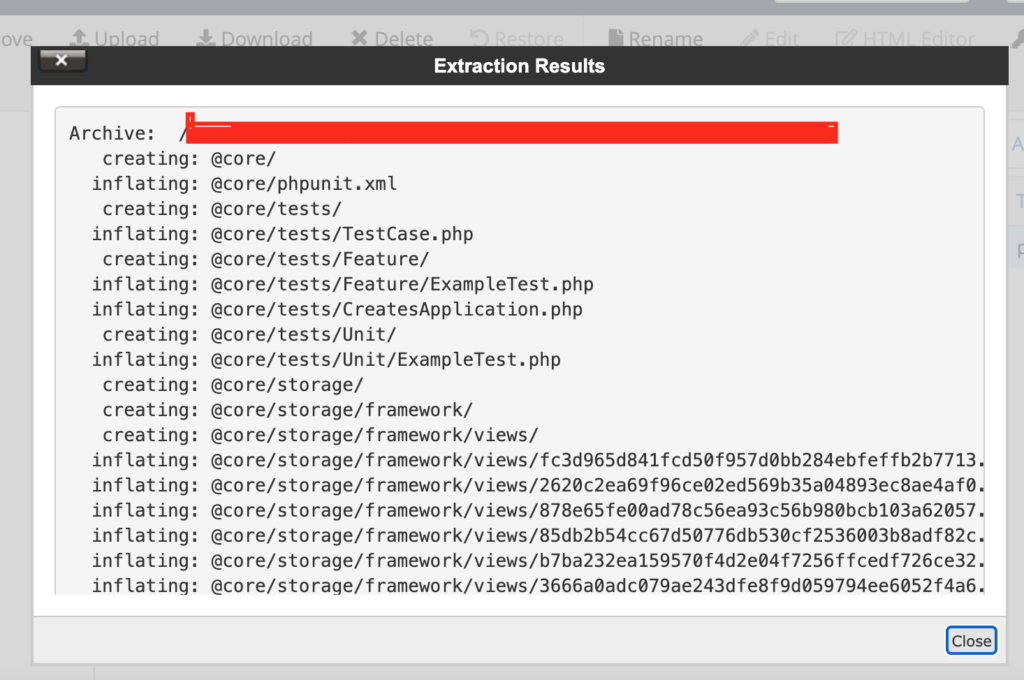Dismiss dialog with the top-left X button
This screenshot has height=680, width=1024.
point(62,61)
